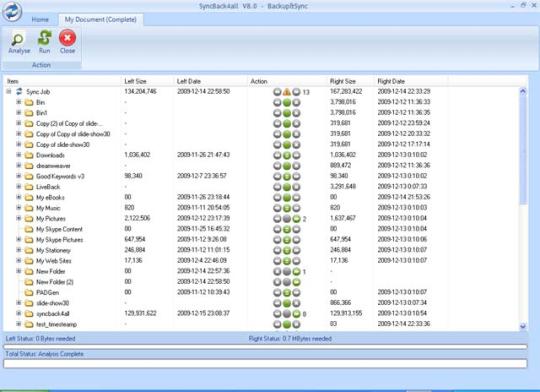Expand the syncback4all folder node
The image size is (540, 392).
point(19,313)
